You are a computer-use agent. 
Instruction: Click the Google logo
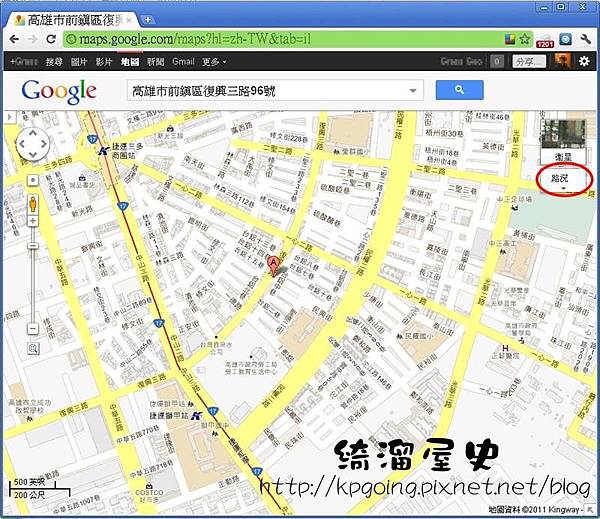[x=59, y=92]
